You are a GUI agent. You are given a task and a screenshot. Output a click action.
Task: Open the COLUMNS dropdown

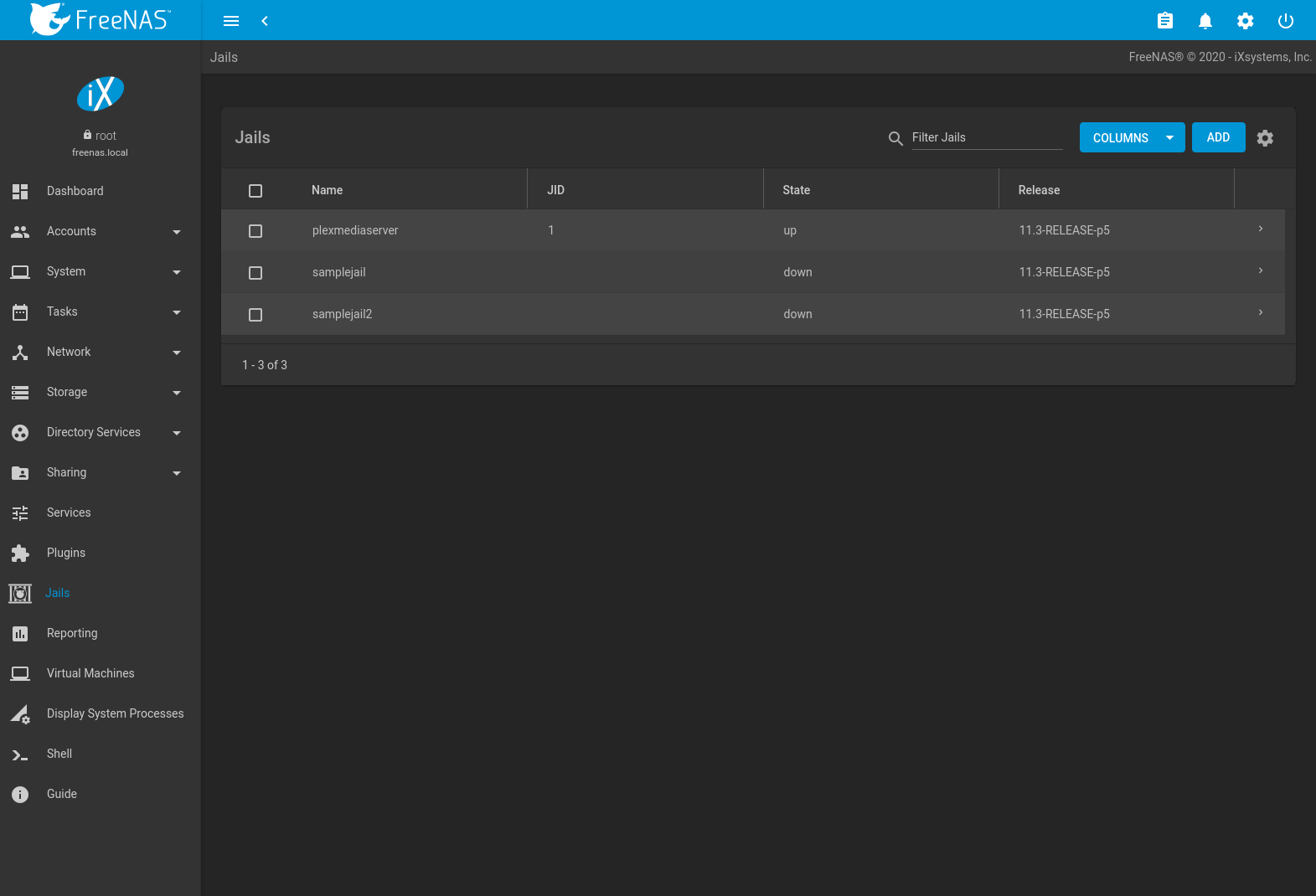[1132, 138]
